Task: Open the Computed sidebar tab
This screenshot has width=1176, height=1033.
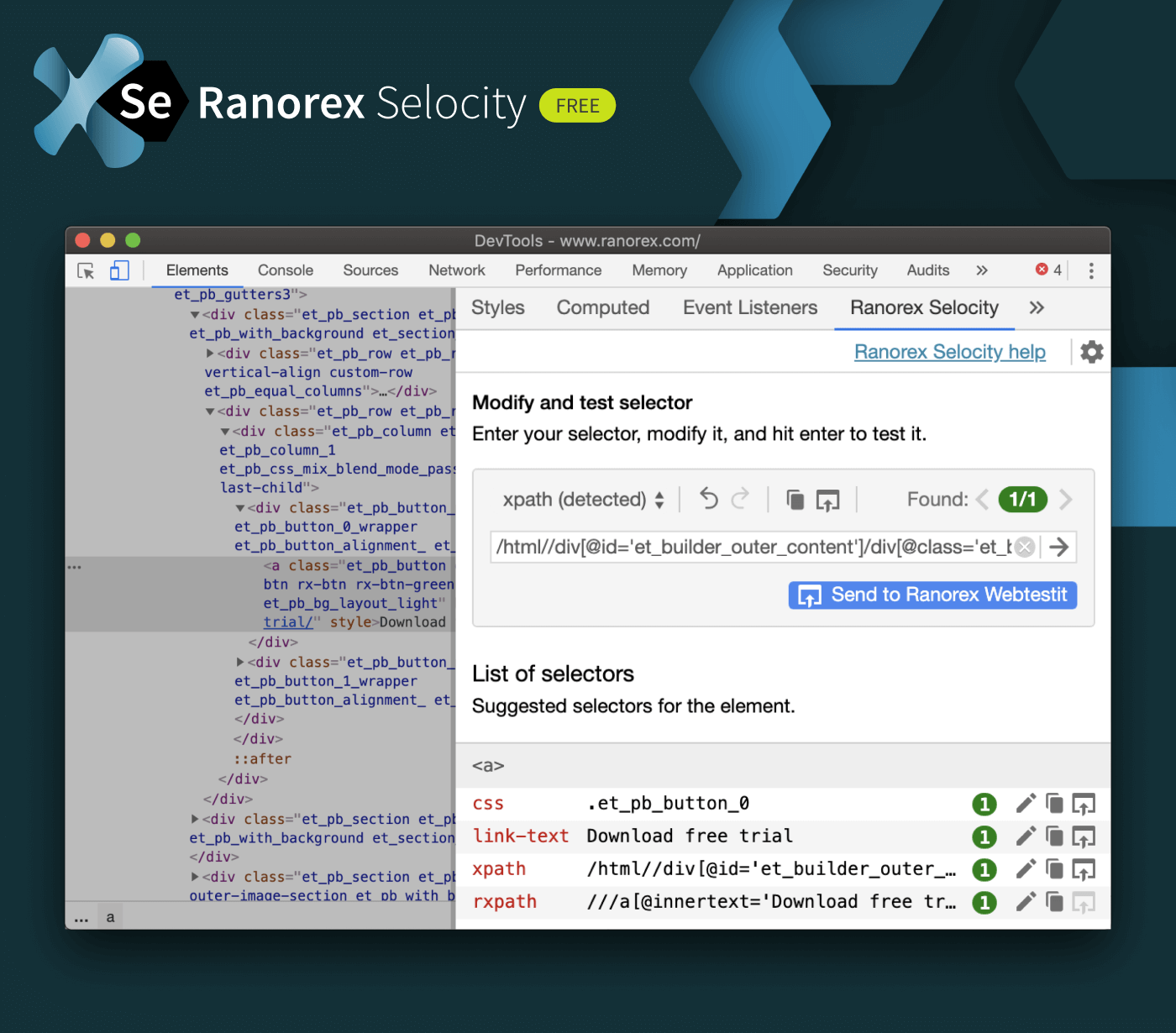Action: coord(602,308)
